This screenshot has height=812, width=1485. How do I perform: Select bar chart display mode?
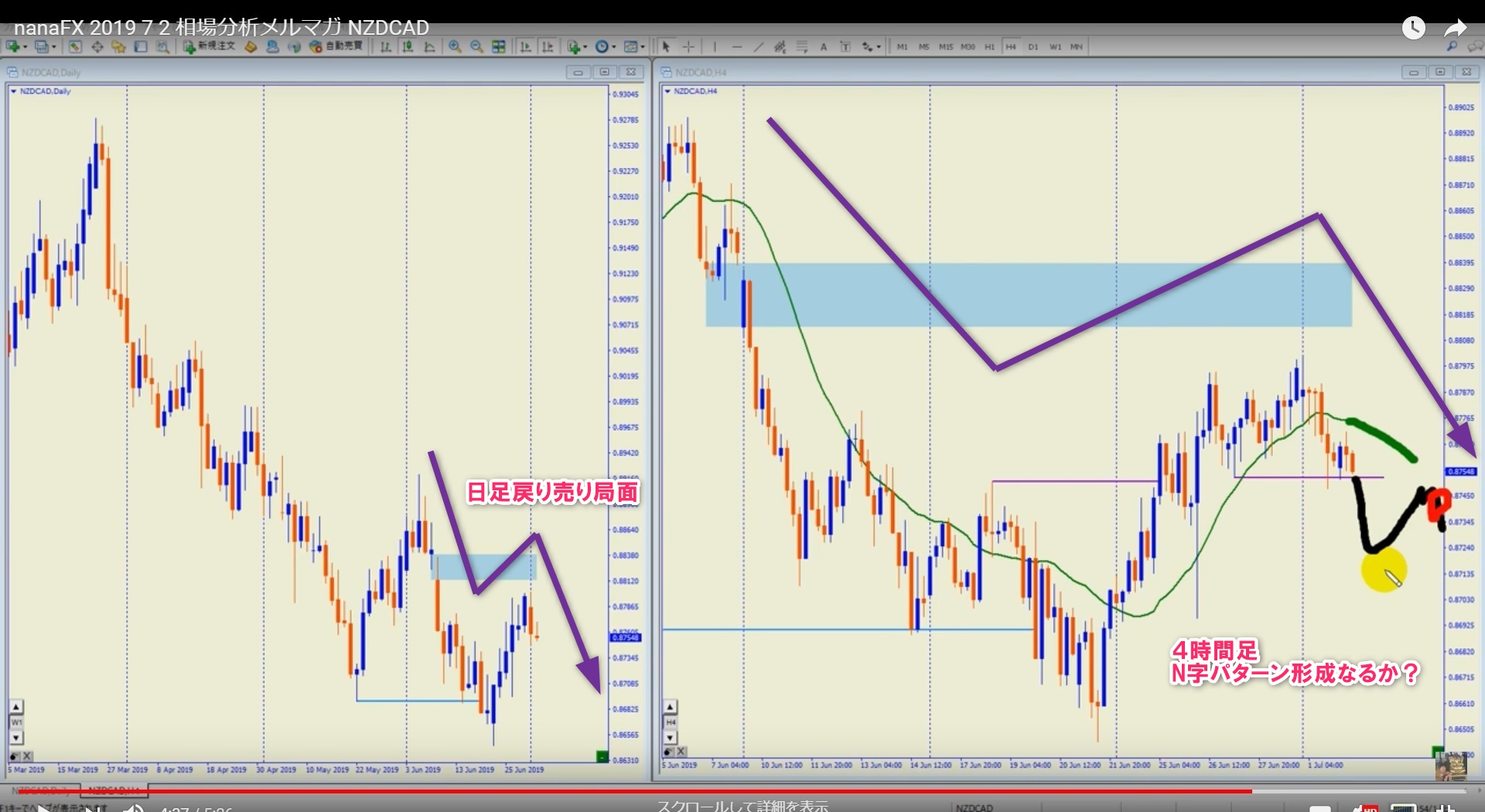[385, 47]
